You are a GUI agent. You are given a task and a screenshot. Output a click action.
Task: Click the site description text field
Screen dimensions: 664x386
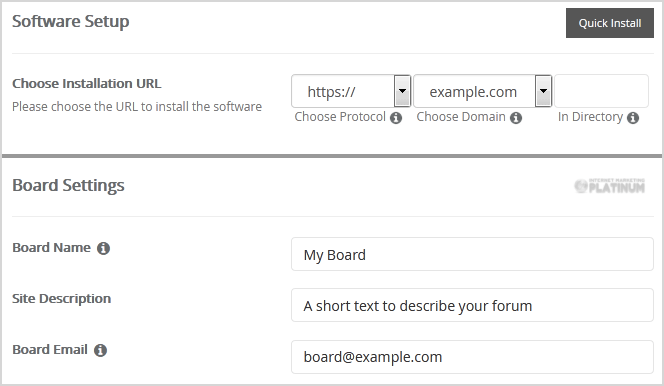[472, 305]
